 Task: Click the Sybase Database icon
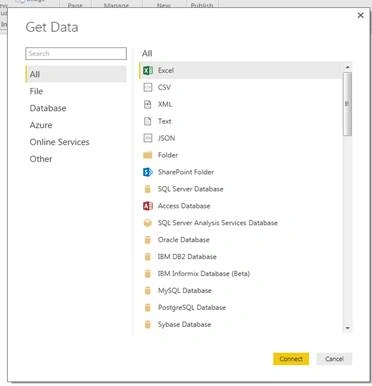[x=148, y=324]
